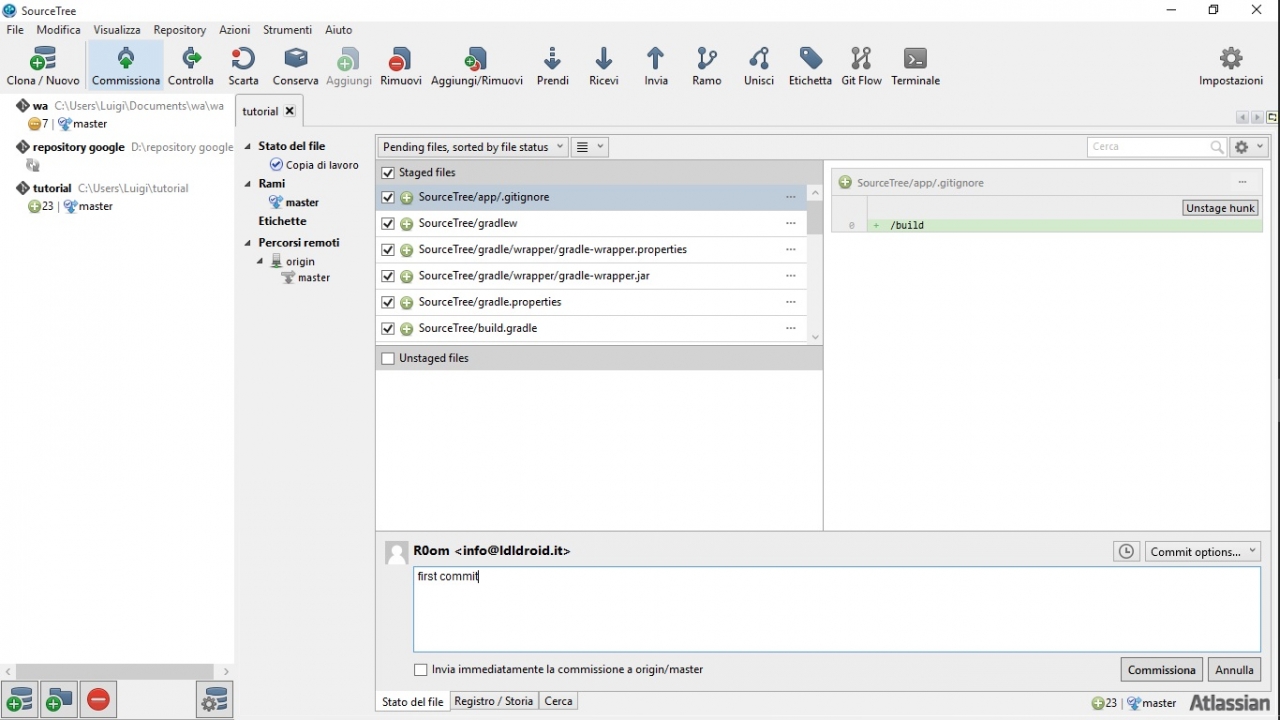Click the Git Flow toolbar icon
Viewport: 1280px width, 720px height.
tap(861, 66)
